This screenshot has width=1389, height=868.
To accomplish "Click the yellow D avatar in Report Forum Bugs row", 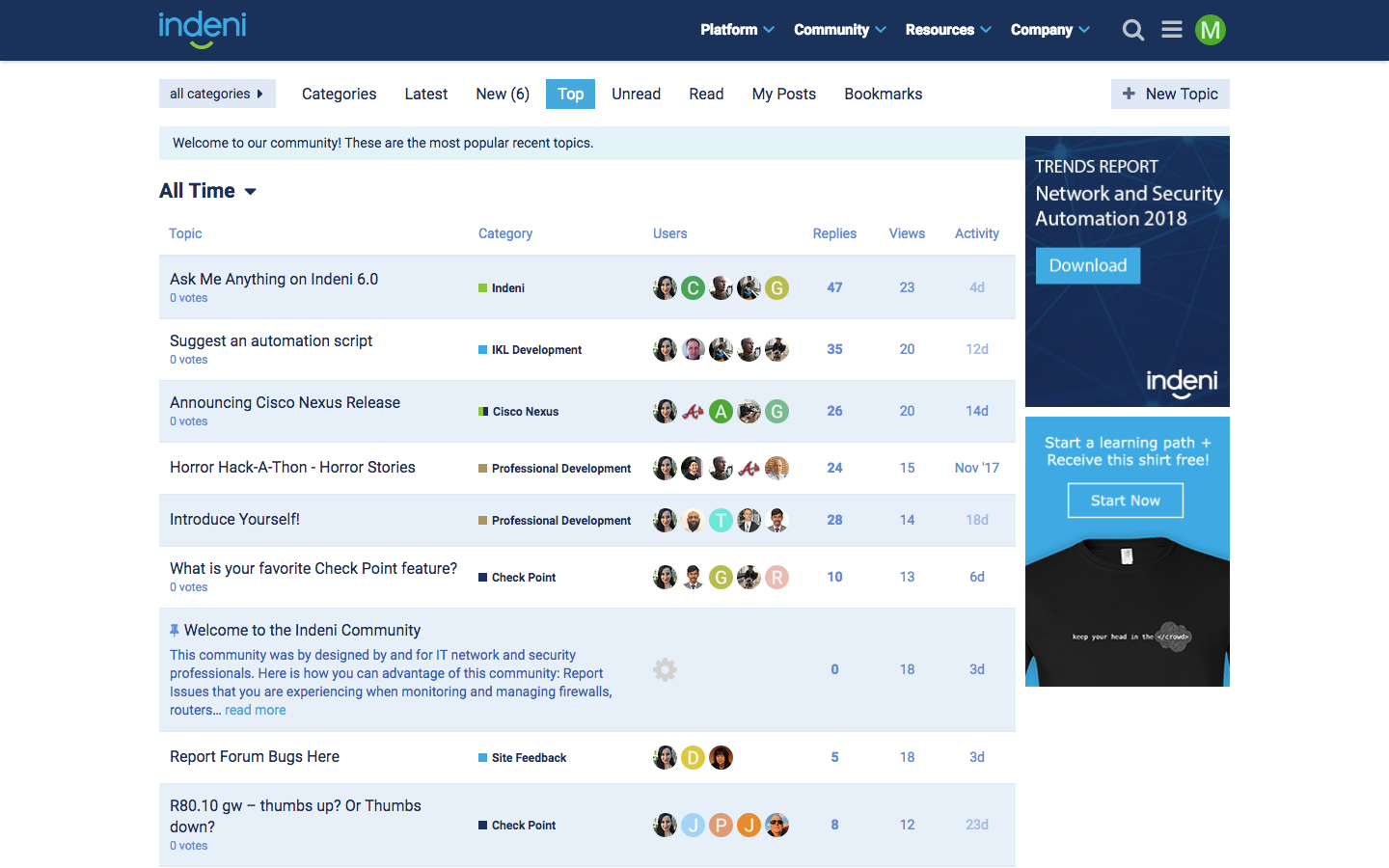I will (x=693, y=757).
